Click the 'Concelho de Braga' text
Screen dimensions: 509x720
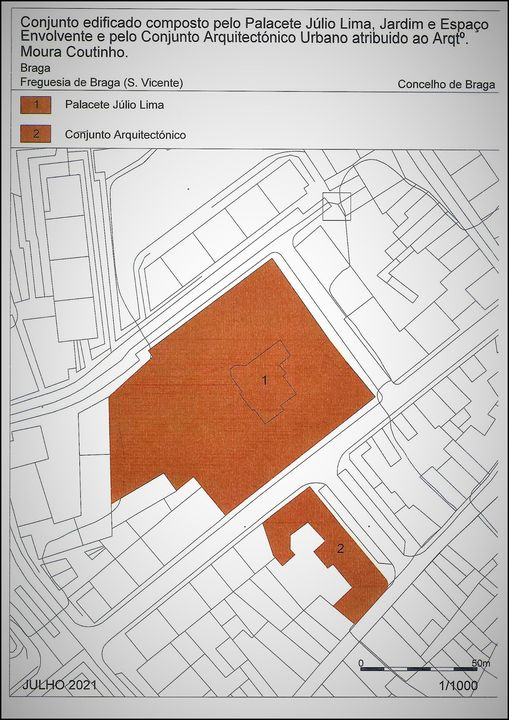coord(447,84)
